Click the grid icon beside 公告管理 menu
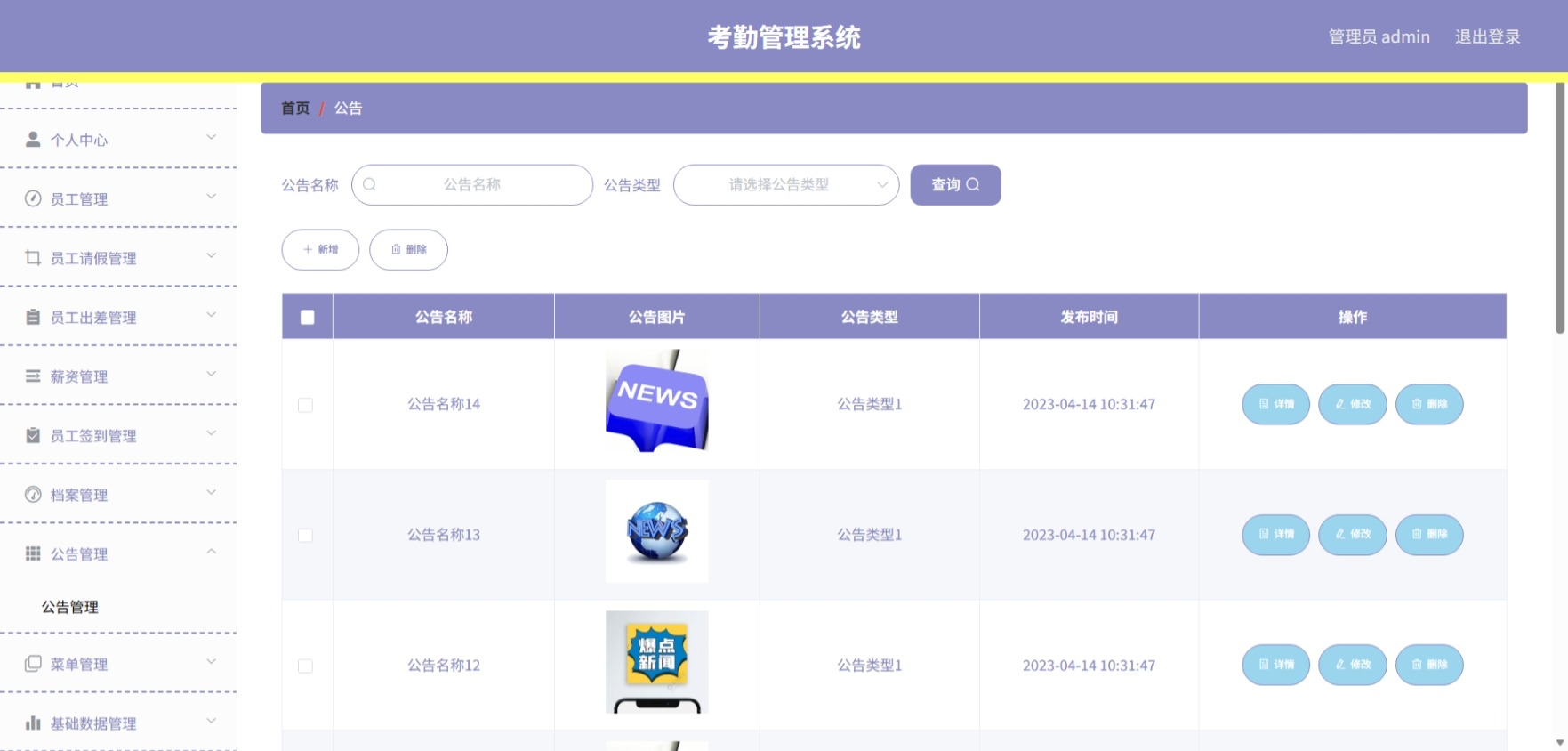The width and height of the screenshot is (1568, 751). [33, 553]
